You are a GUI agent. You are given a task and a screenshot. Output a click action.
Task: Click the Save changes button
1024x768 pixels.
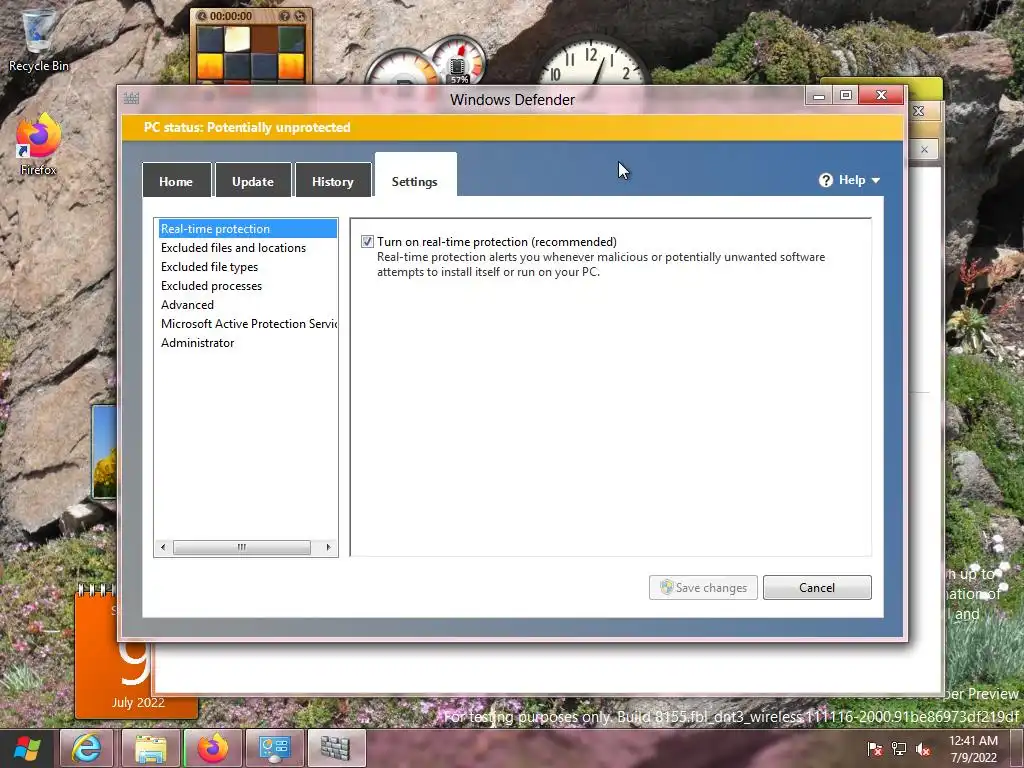(703, 587)
